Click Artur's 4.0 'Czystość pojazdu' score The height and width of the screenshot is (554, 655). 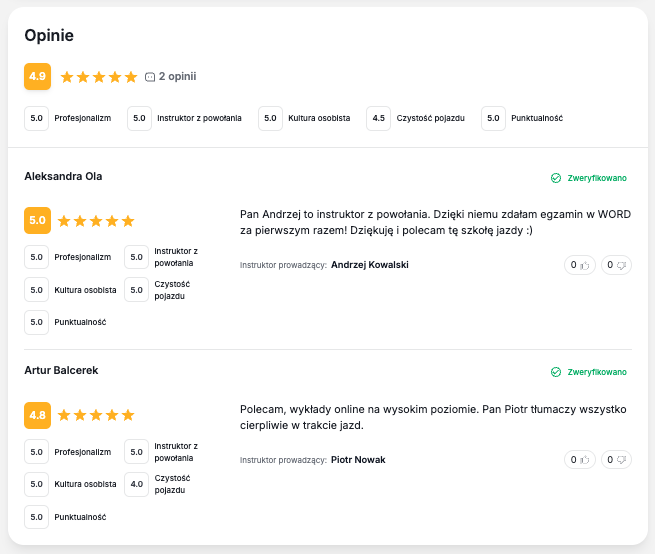[136, 484]
